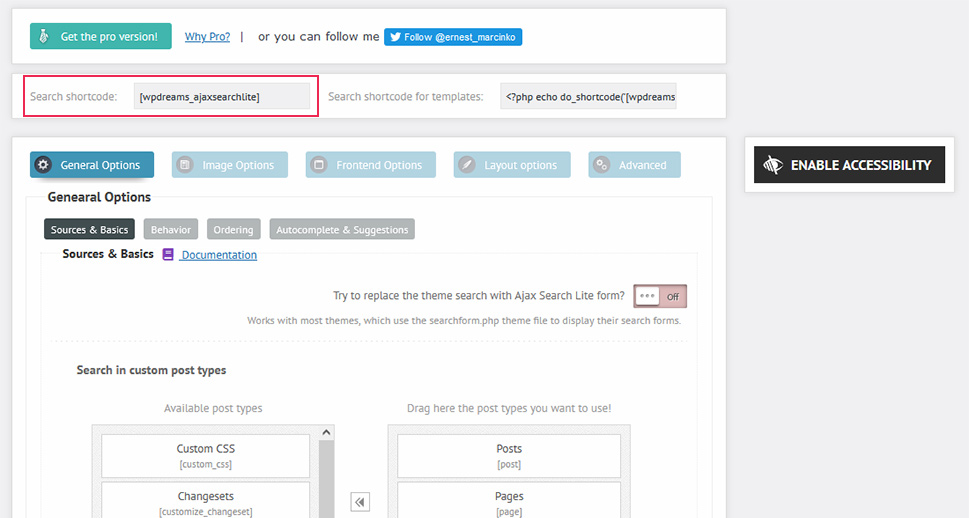Click the double left arrow move button

(x=360, y=502)
